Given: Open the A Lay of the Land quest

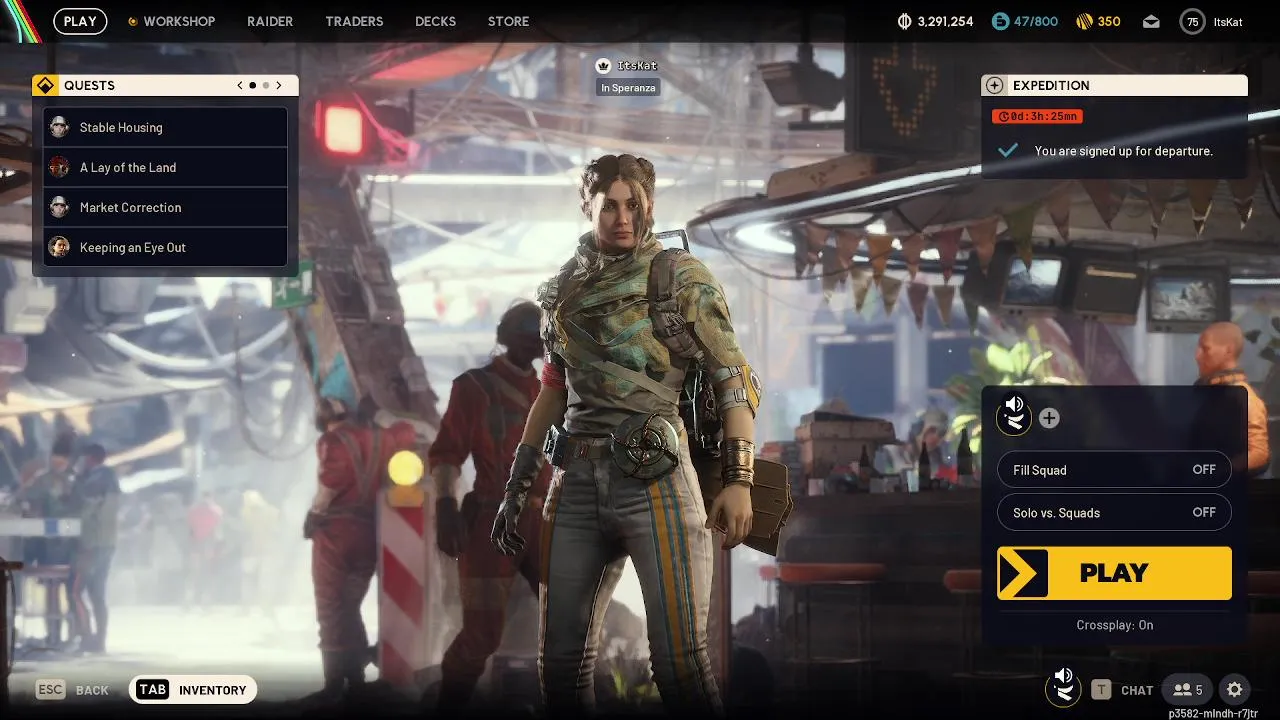Looking at the screenshot, I should tap(165, 167).
